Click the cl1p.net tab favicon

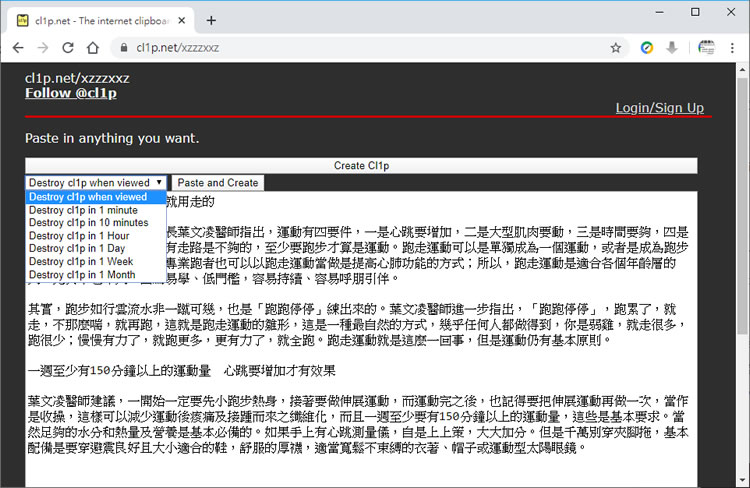point(22,21)
